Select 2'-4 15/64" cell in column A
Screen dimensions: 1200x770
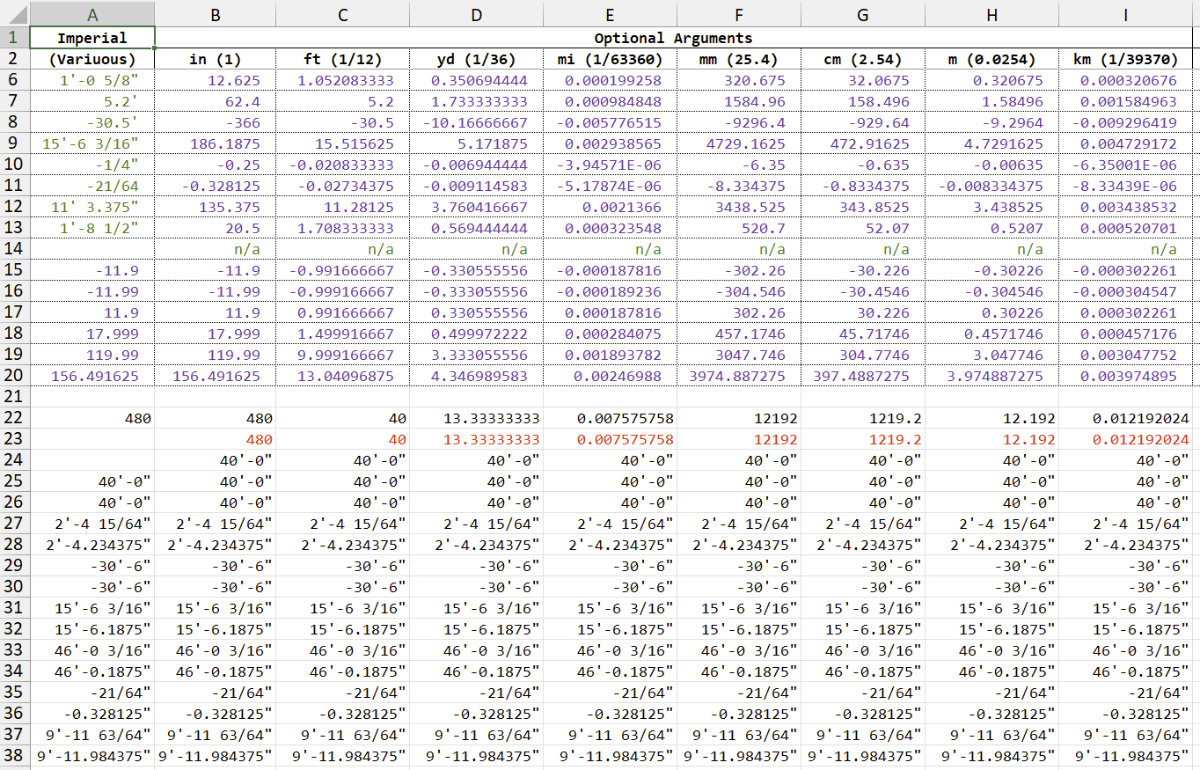tap(93, 523)
